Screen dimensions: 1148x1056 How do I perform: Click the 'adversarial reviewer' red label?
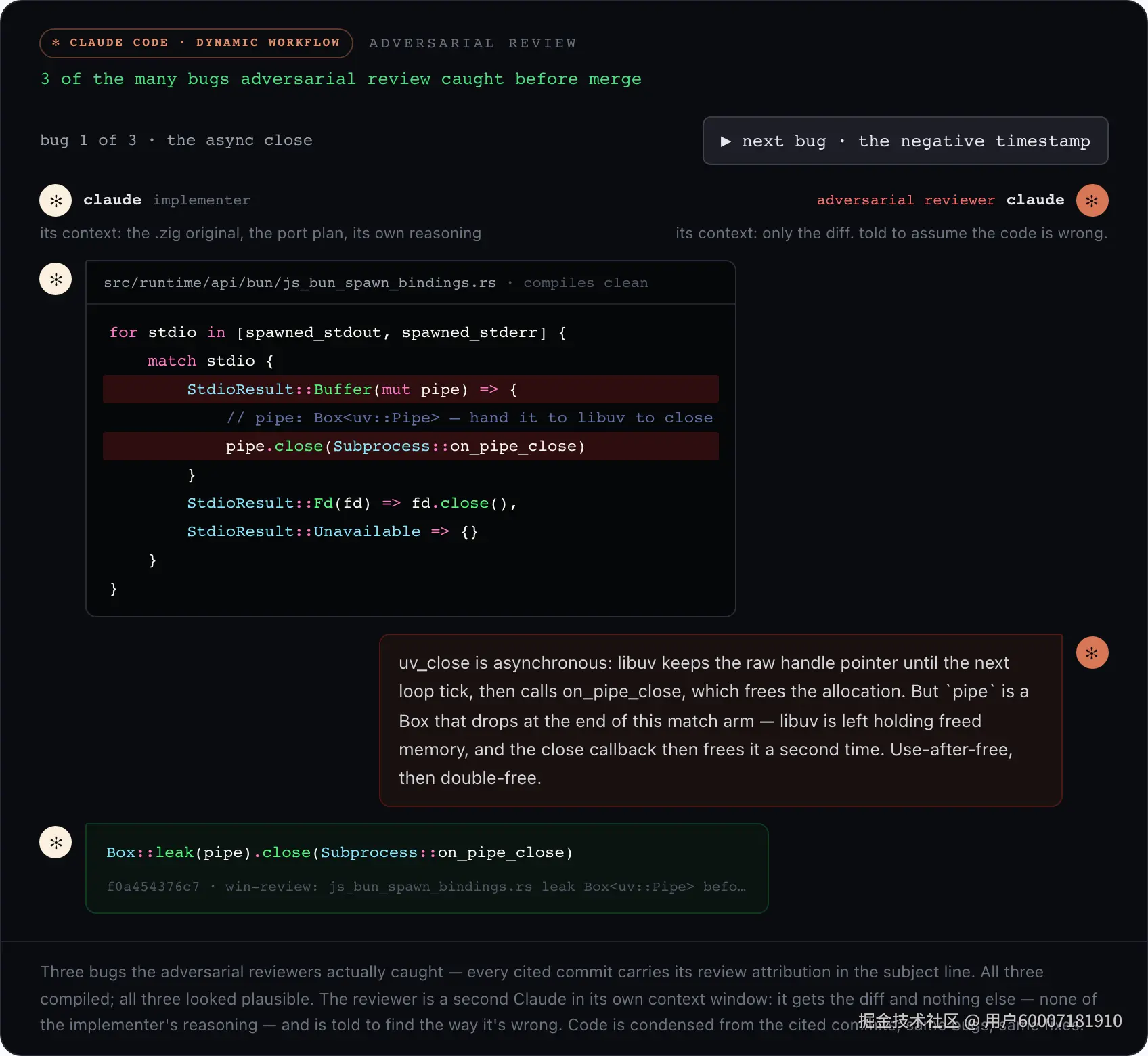pyautogui.click(x=906, y=200)
